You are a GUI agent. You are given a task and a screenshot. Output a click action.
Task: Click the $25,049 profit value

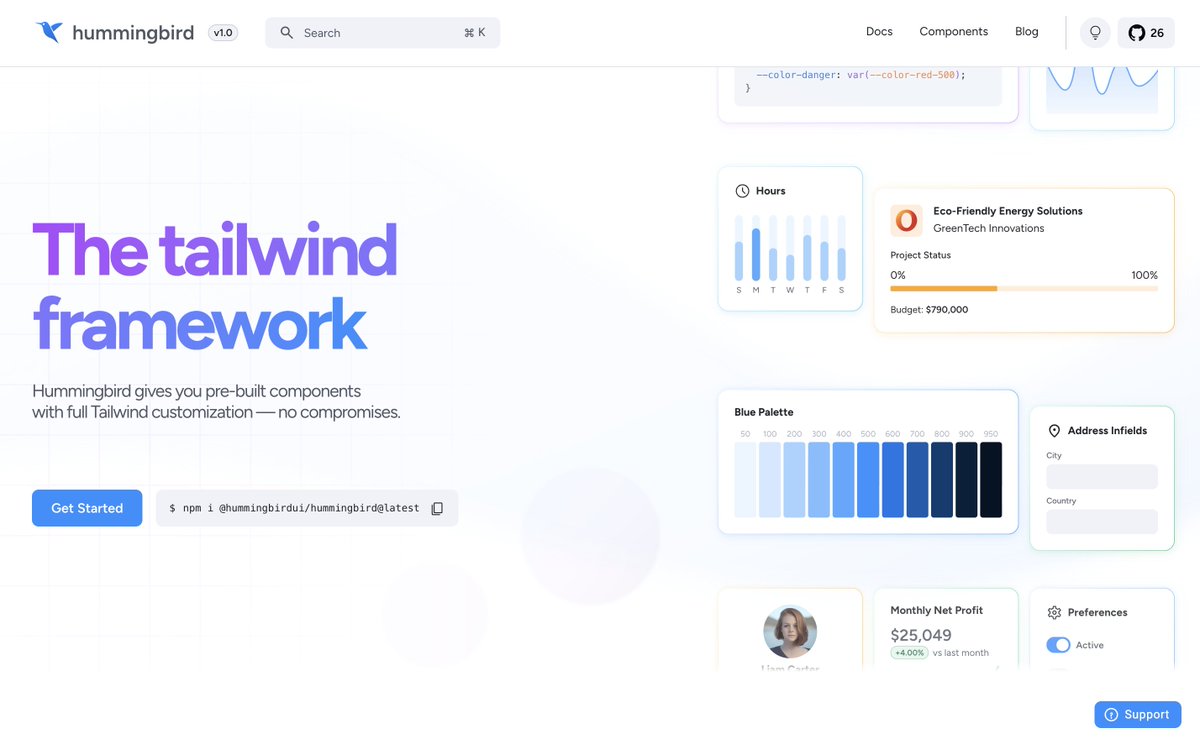[x=921, y=635]
